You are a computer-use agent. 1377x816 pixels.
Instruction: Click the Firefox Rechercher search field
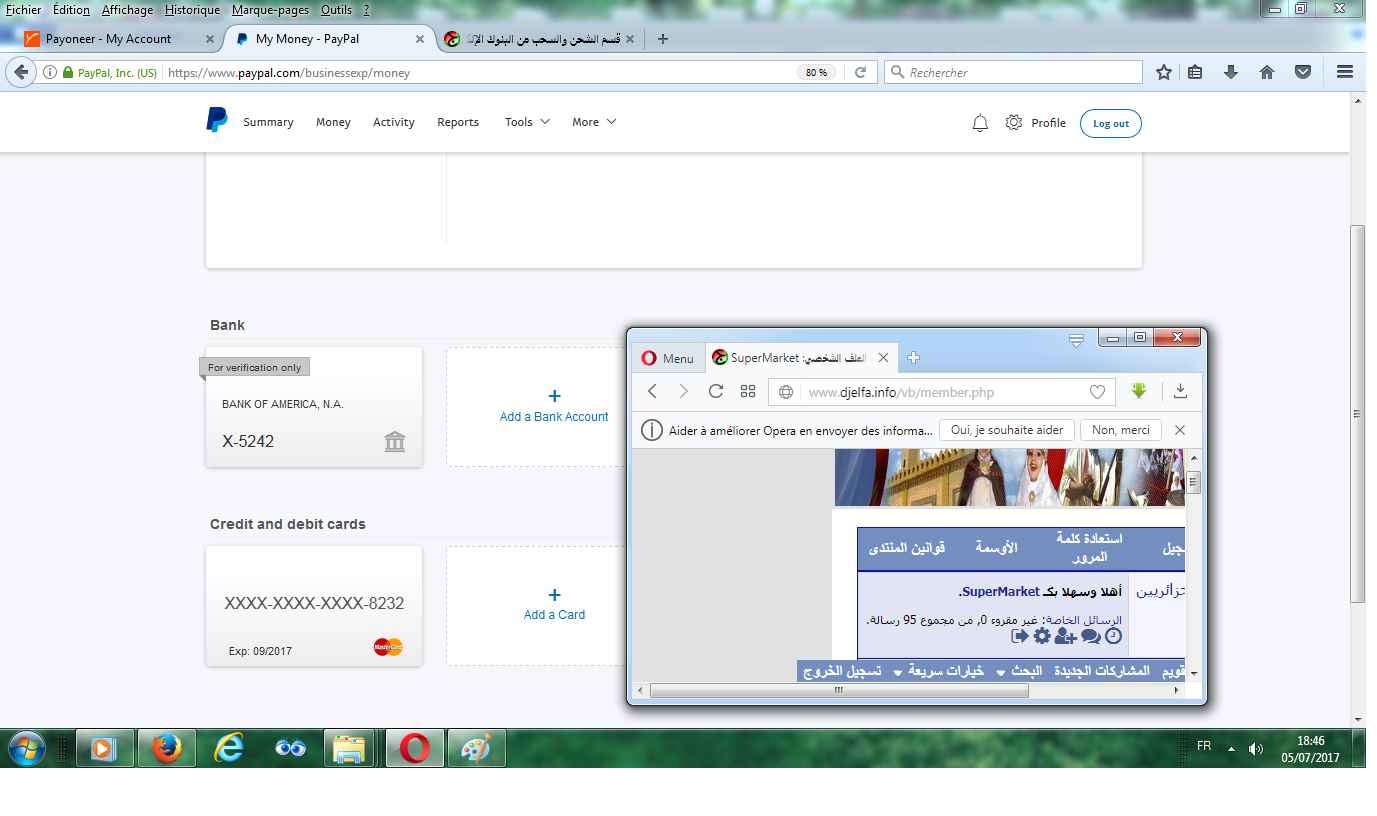pos(1013,72)
